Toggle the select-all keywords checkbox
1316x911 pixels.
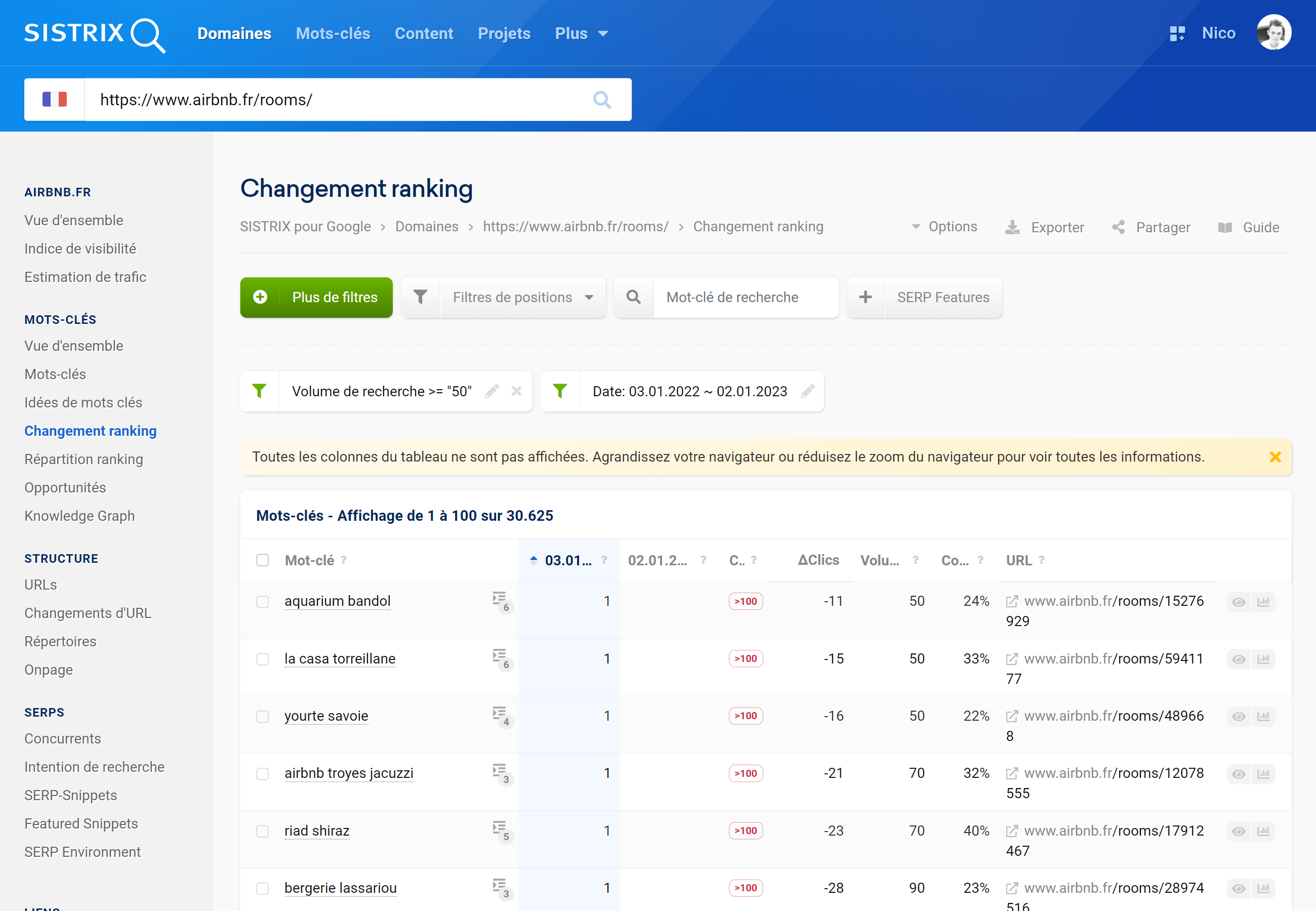263,561
